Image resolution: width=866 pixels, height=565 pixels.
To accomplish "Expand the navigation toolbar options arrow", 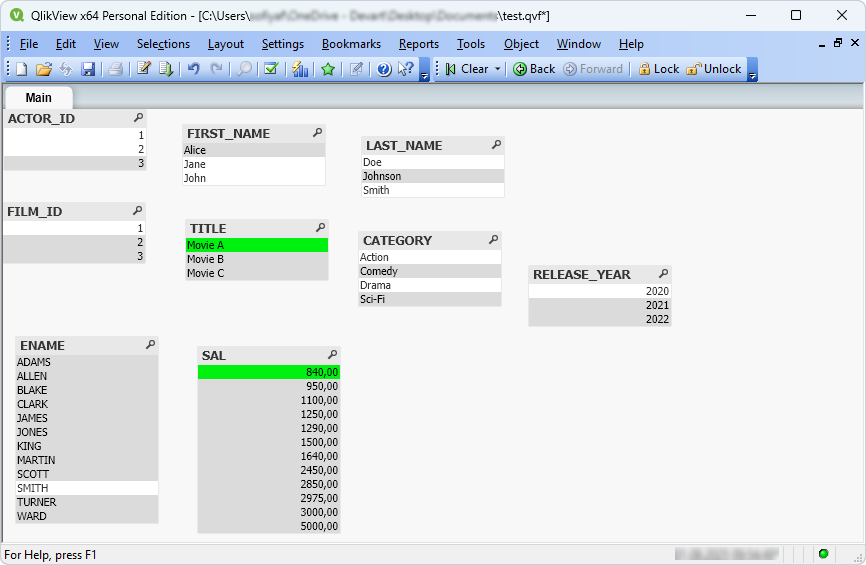I will click(752, 72).
